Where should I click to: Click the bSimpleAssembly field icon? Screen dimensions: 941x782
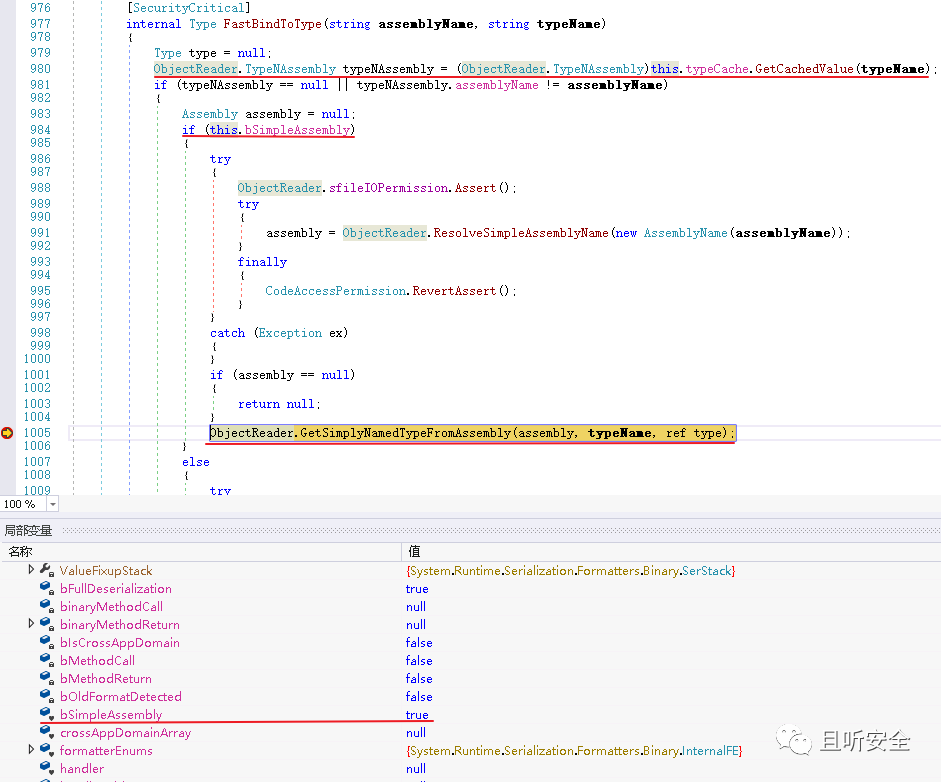(47, 714)
